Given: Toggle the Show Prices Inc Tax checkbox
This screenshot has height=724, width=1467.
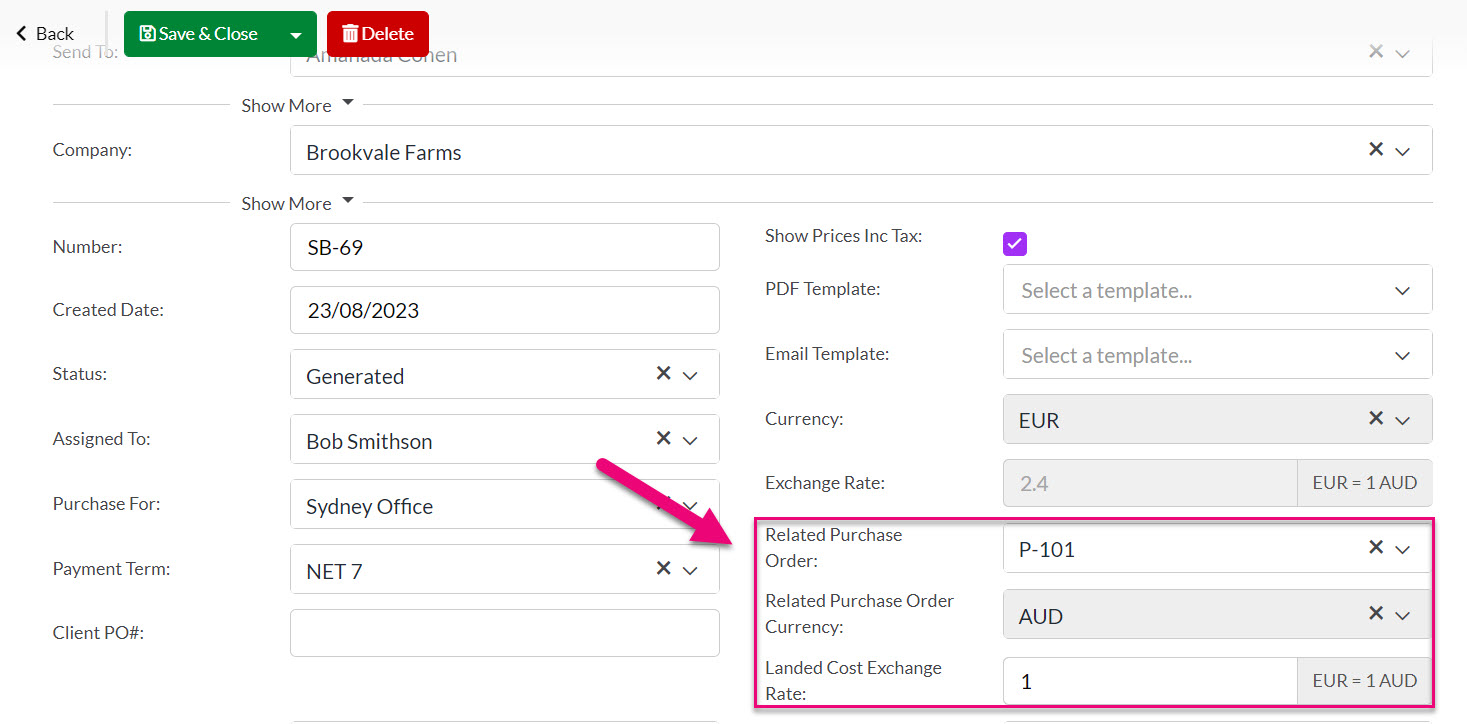Looking at the screenshot, I should [x=1015, y=244].
